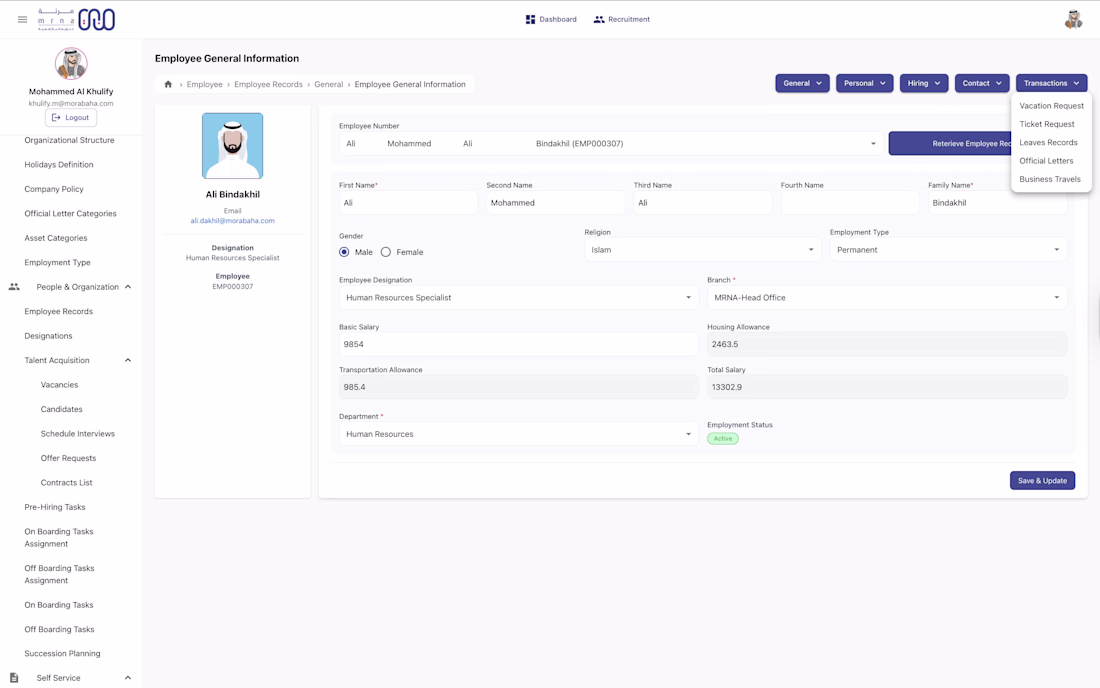Click the Housing Allowance field
The width and height of the screenshot is (1100, 688).
click(x=887, y=344)
